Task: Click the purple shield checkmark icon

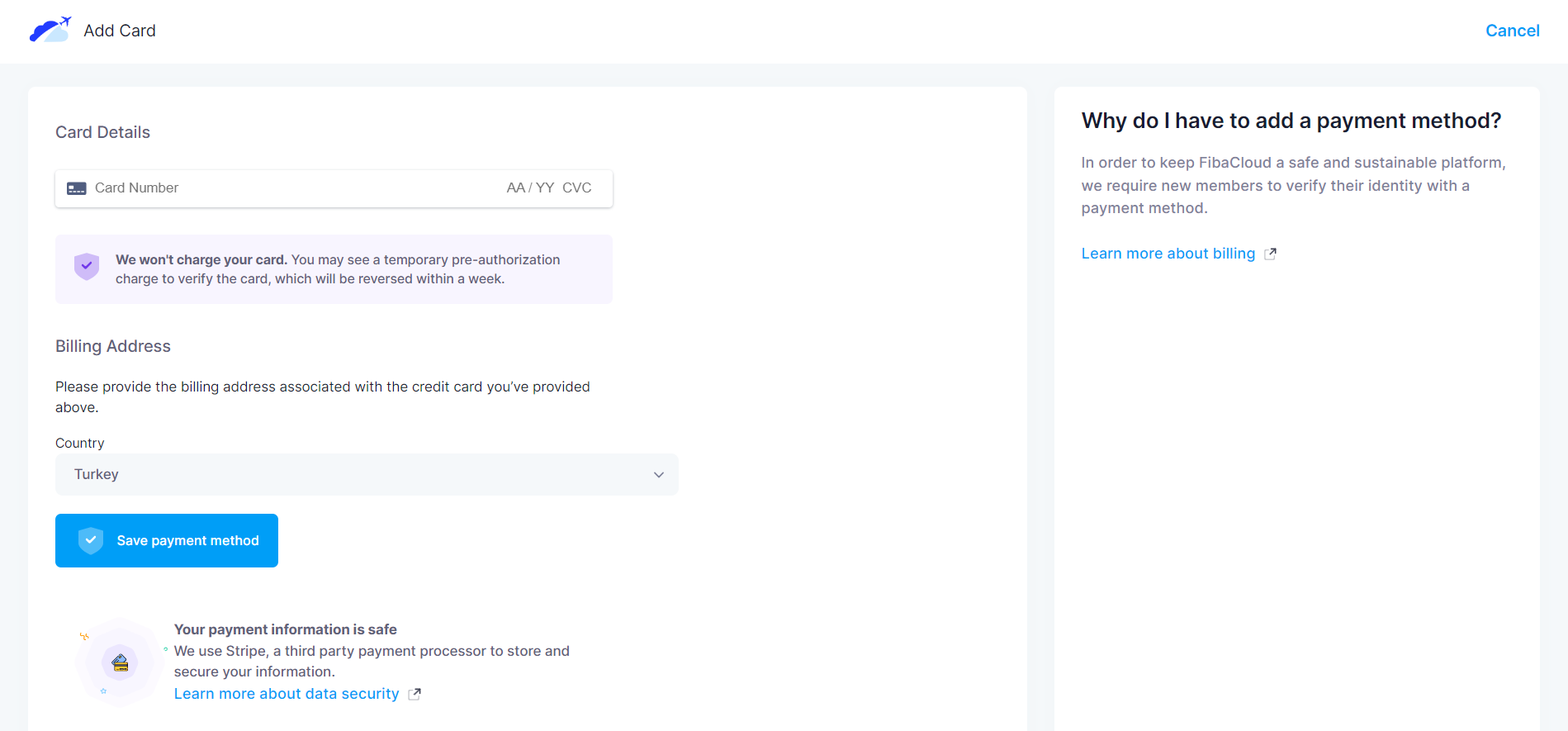Action: point(87,266)
